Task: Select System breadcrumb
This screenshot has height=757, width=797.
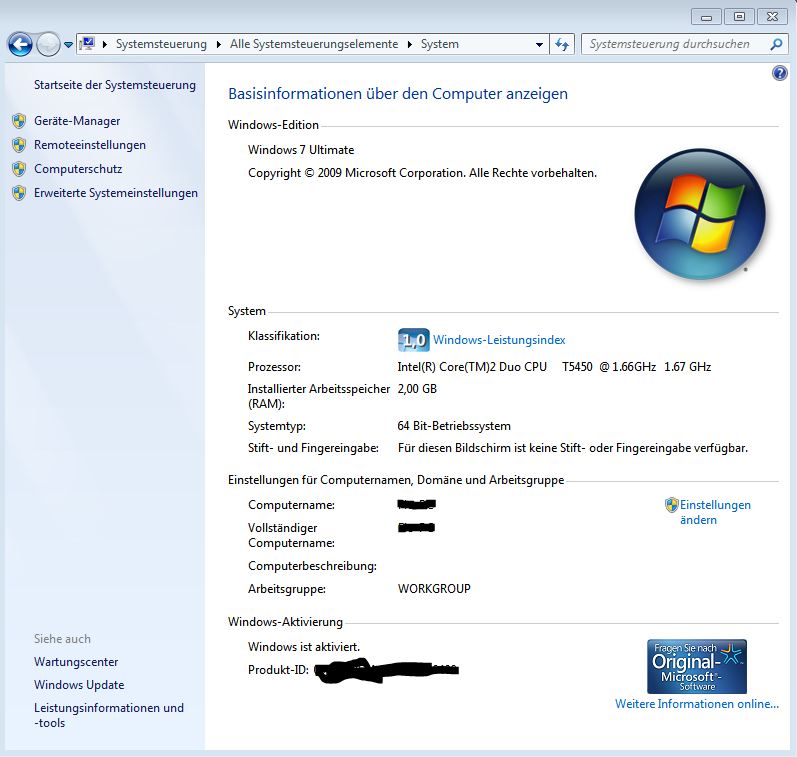Action: tap(440, 44)
